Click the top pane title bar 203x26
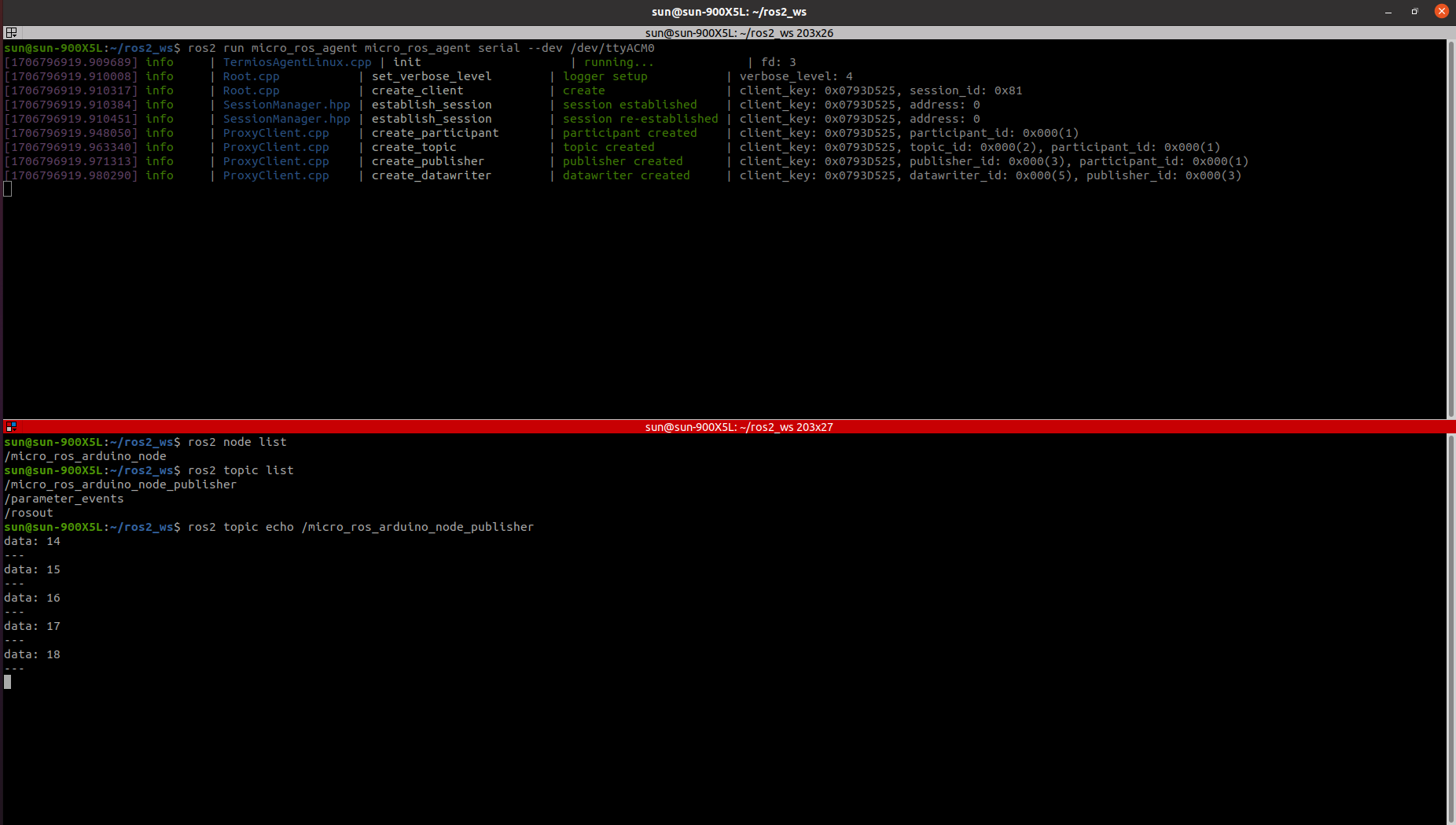This screenshot has height=825, width=1456. (x=739, y=32)
